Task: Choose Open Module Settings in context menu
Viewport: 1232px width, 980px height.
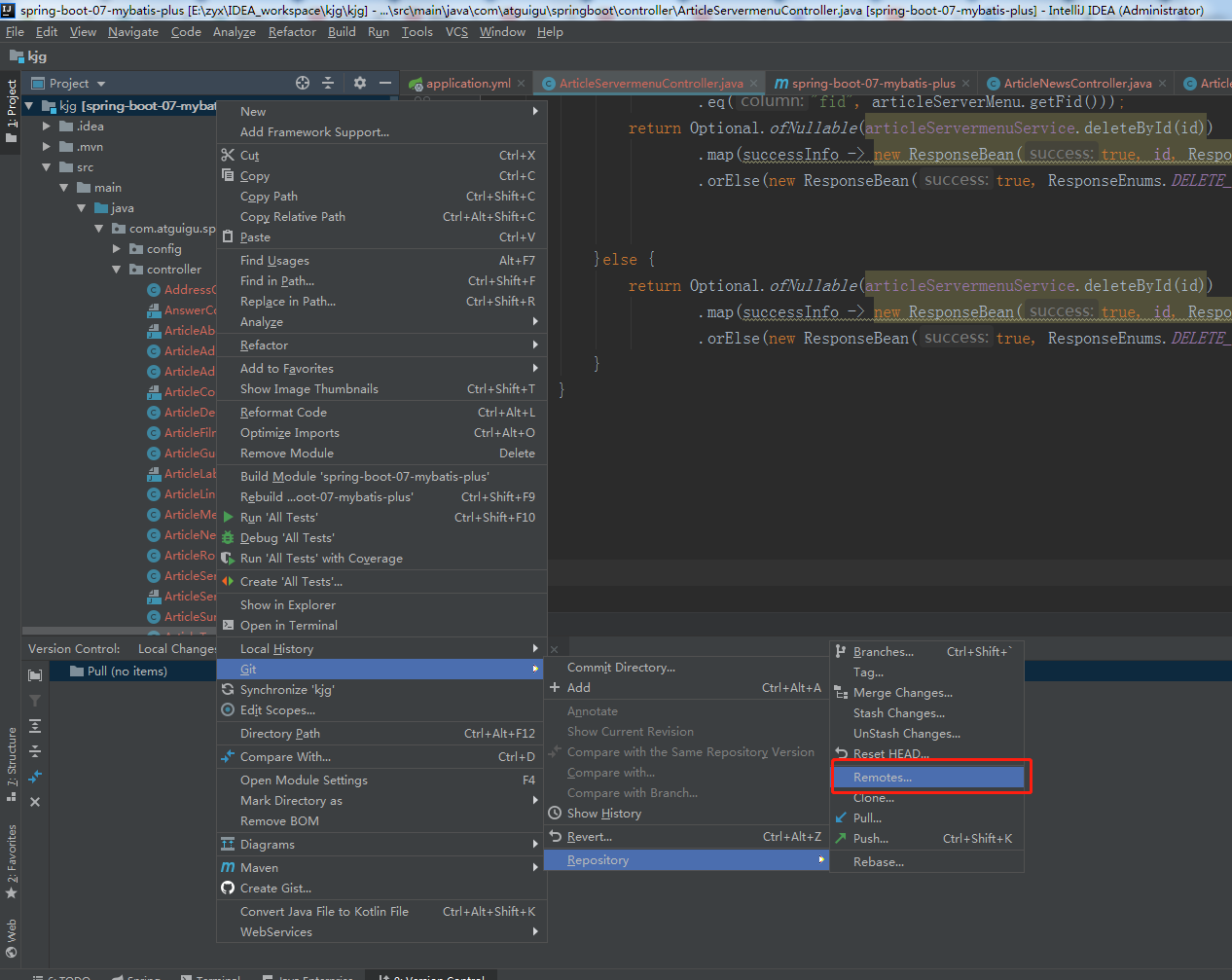Action: pos(381,780)
